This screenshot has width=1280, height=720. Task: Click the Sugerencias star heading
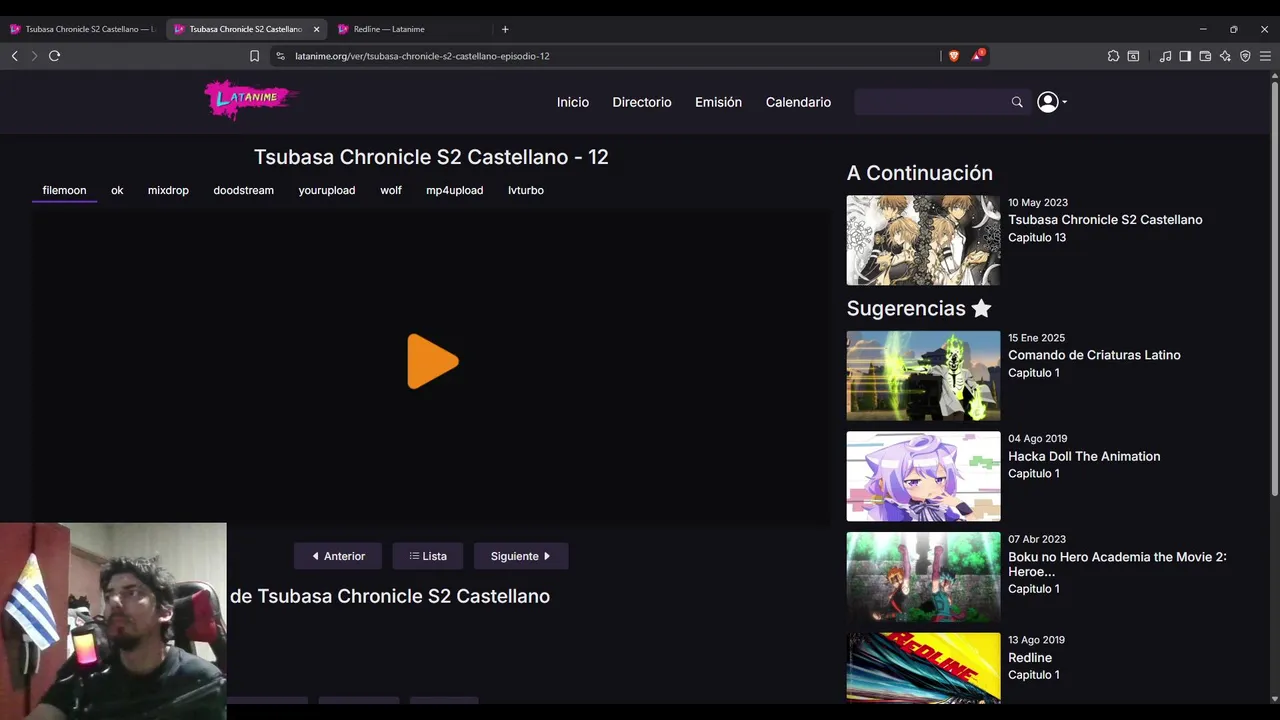point(919,308)
